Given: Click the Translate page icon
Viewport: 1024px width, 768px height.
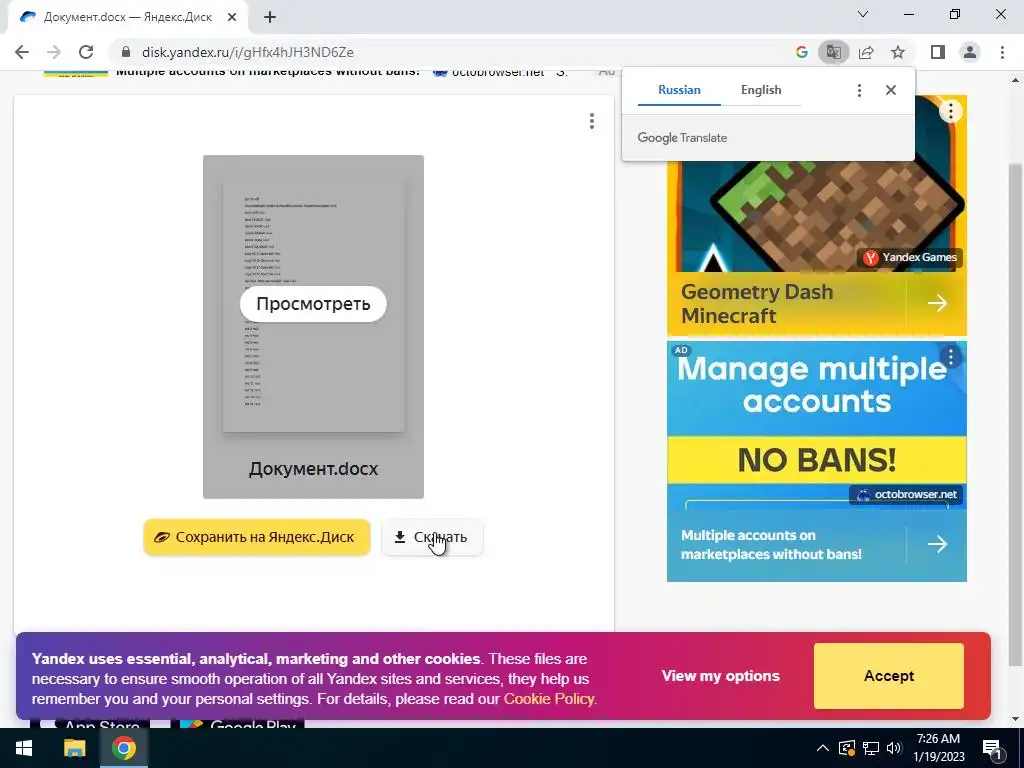Looking at the screenshot, I should pos(833,52).
